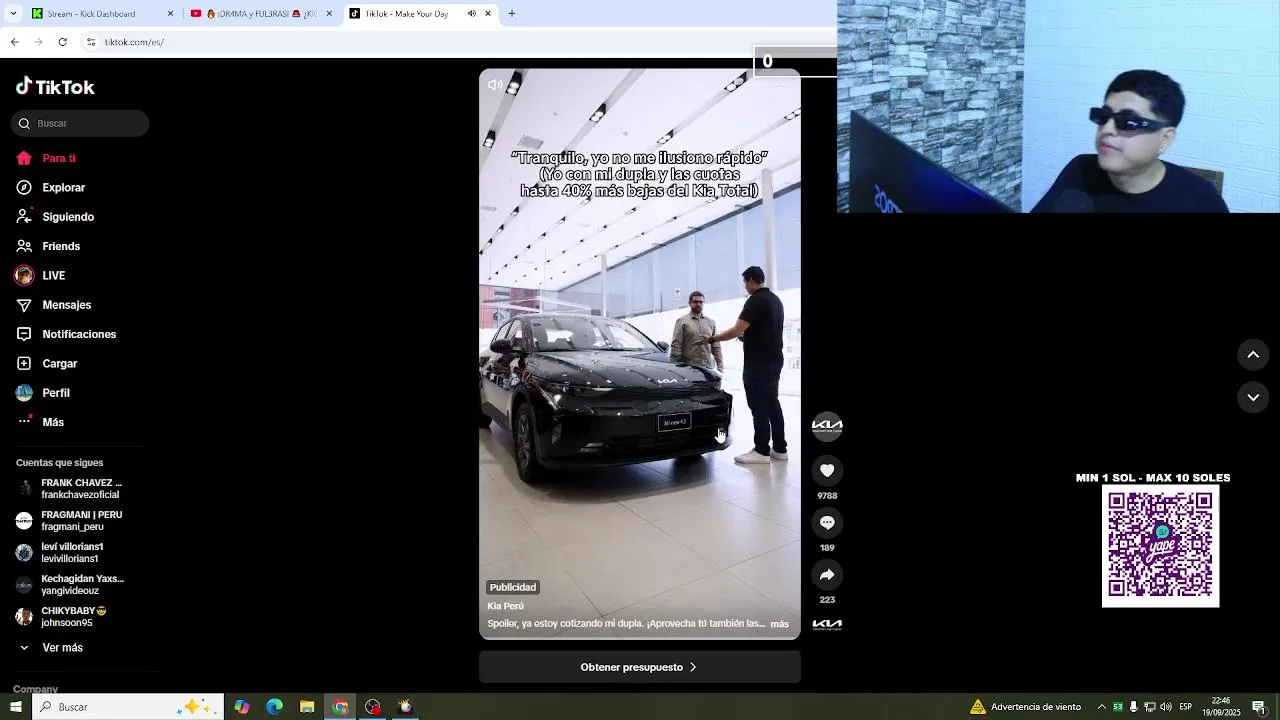Screen dimensions: 1280x720
Task: Click the Kia sound disc icon
Action: point(827,624)
